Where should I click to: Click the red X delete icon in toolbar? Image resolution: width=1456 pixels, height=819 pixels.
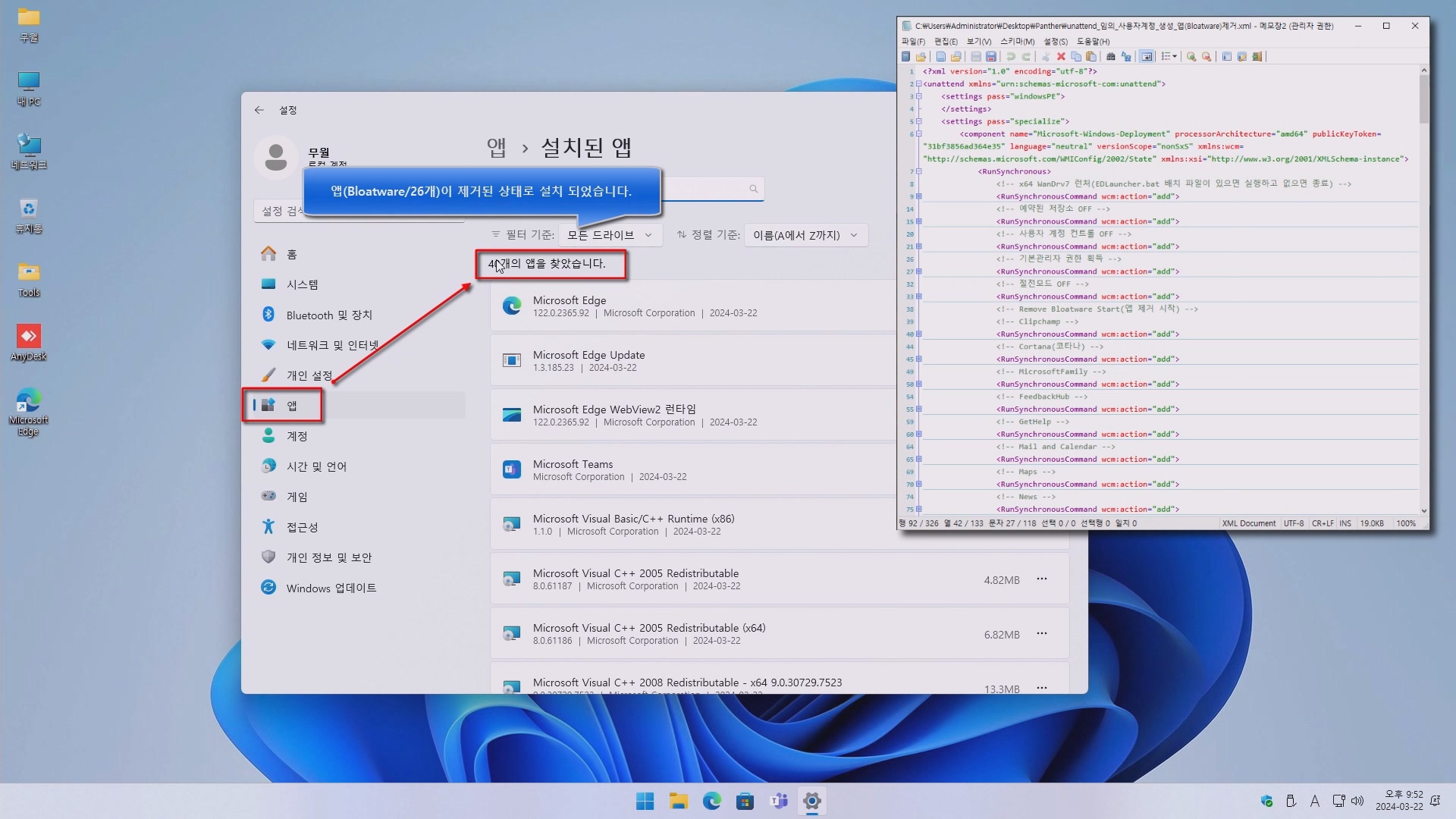tap(1061, 57)
